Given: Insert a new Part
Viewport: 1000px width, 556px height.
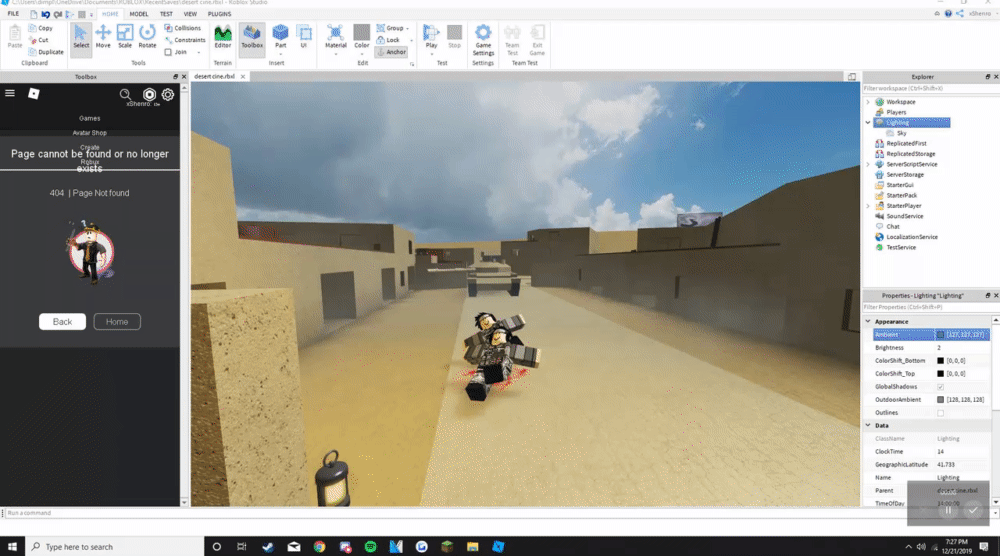Looking at the screenshot, I should point(280,37).
